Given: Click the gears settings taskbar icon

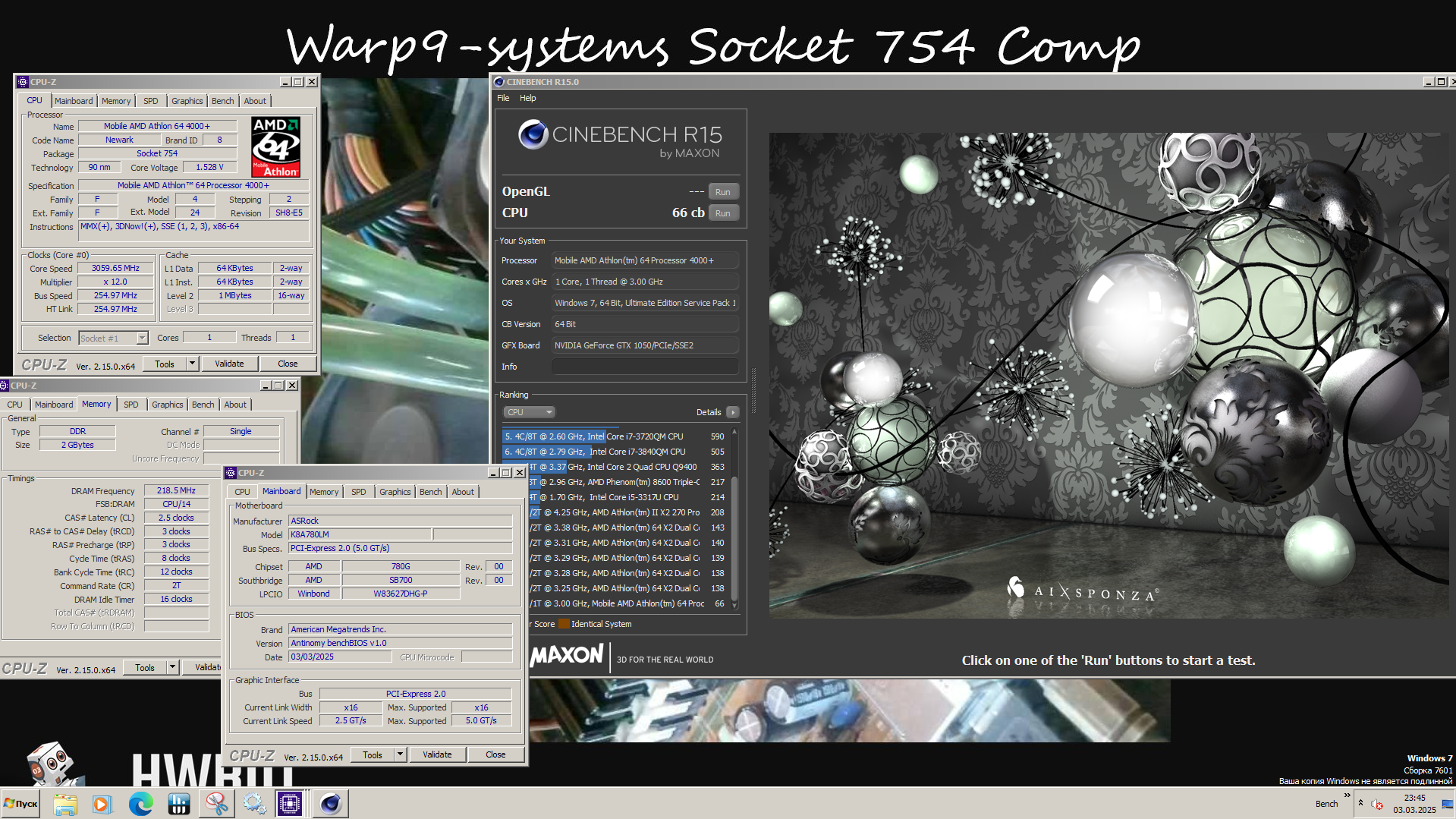Looking at the screenshot, I should (x=254, y=804).
